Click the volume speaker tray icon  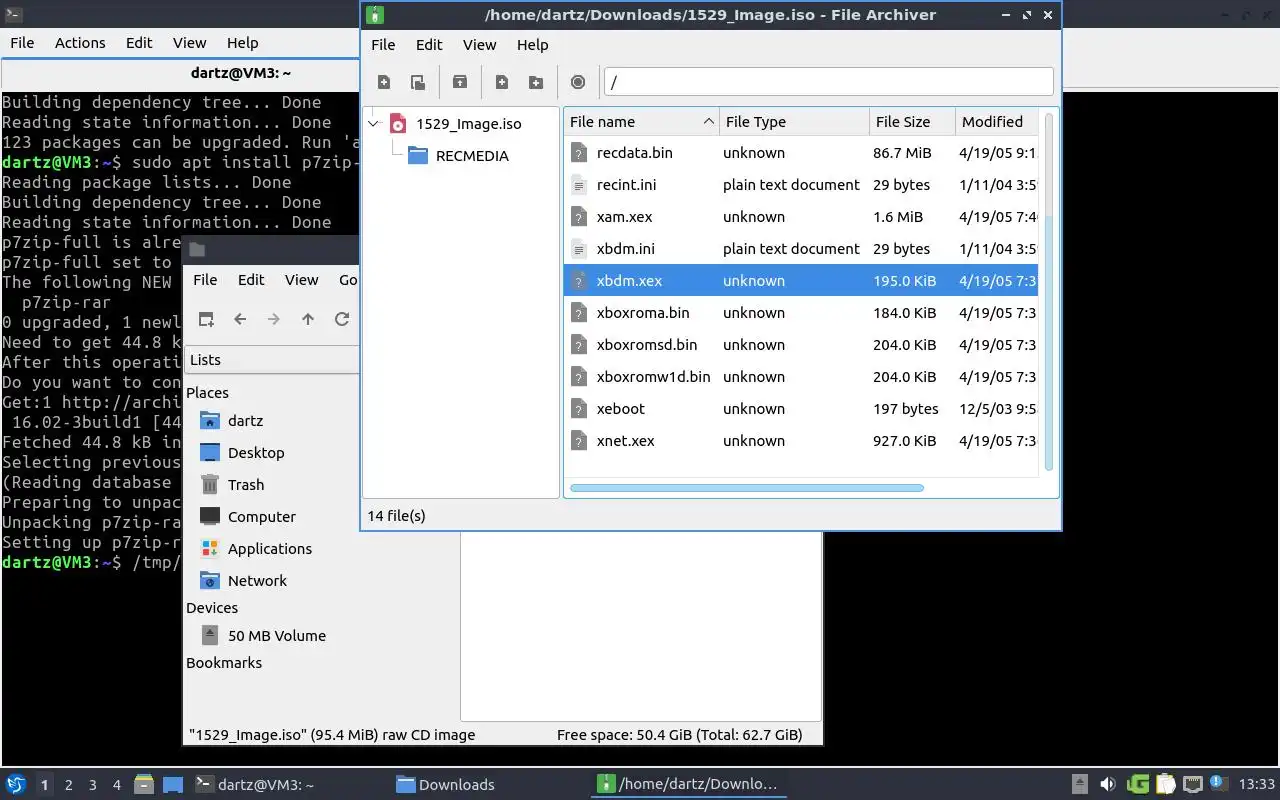click(1108, 785)
